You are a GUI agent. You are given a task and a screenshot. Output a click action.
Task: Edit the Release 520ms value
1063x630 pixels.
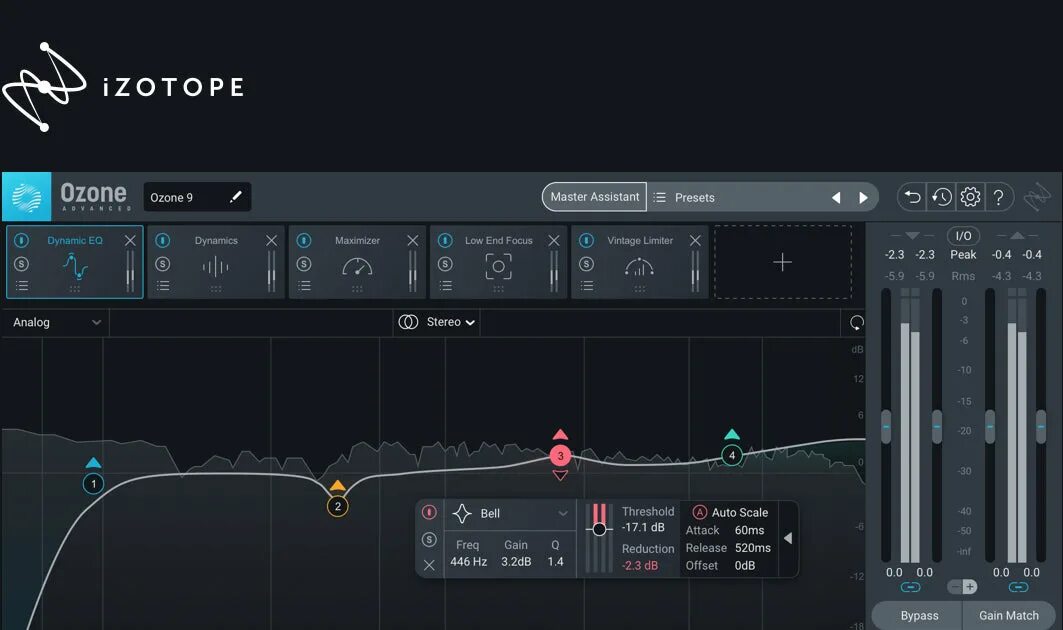753,548
